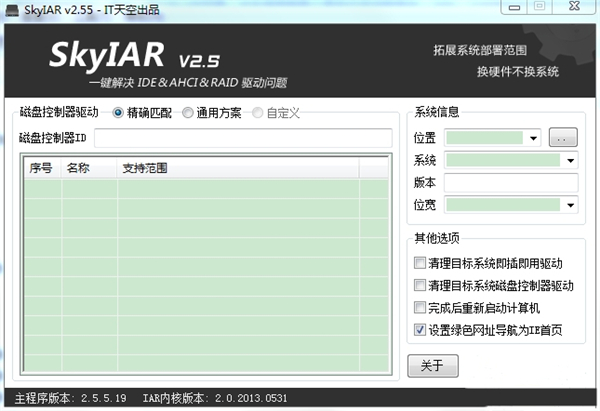Click the 序号 column header

41,168
